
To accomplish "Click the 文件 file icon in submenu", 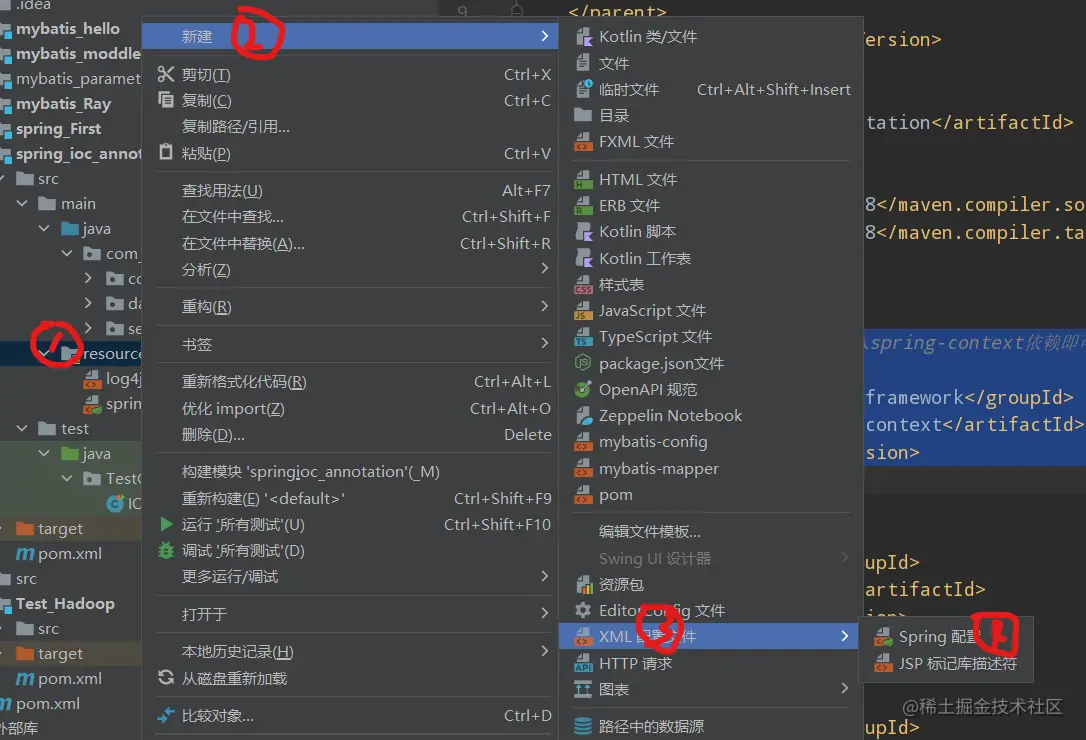I will pyautogui.click(x=583, y=63).
